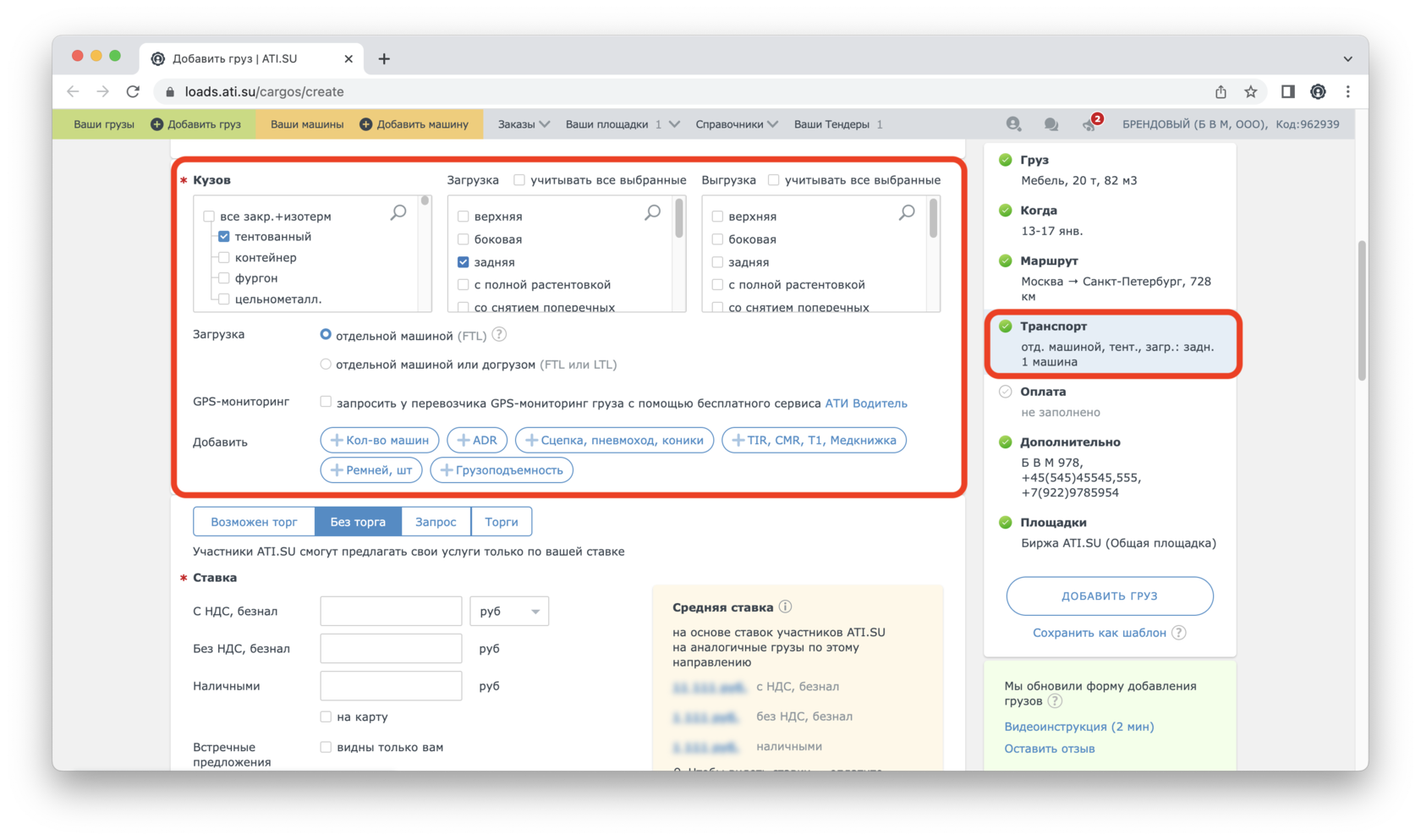
Task: Check the все закр.+изотерм checkbox
Action: 209,217
